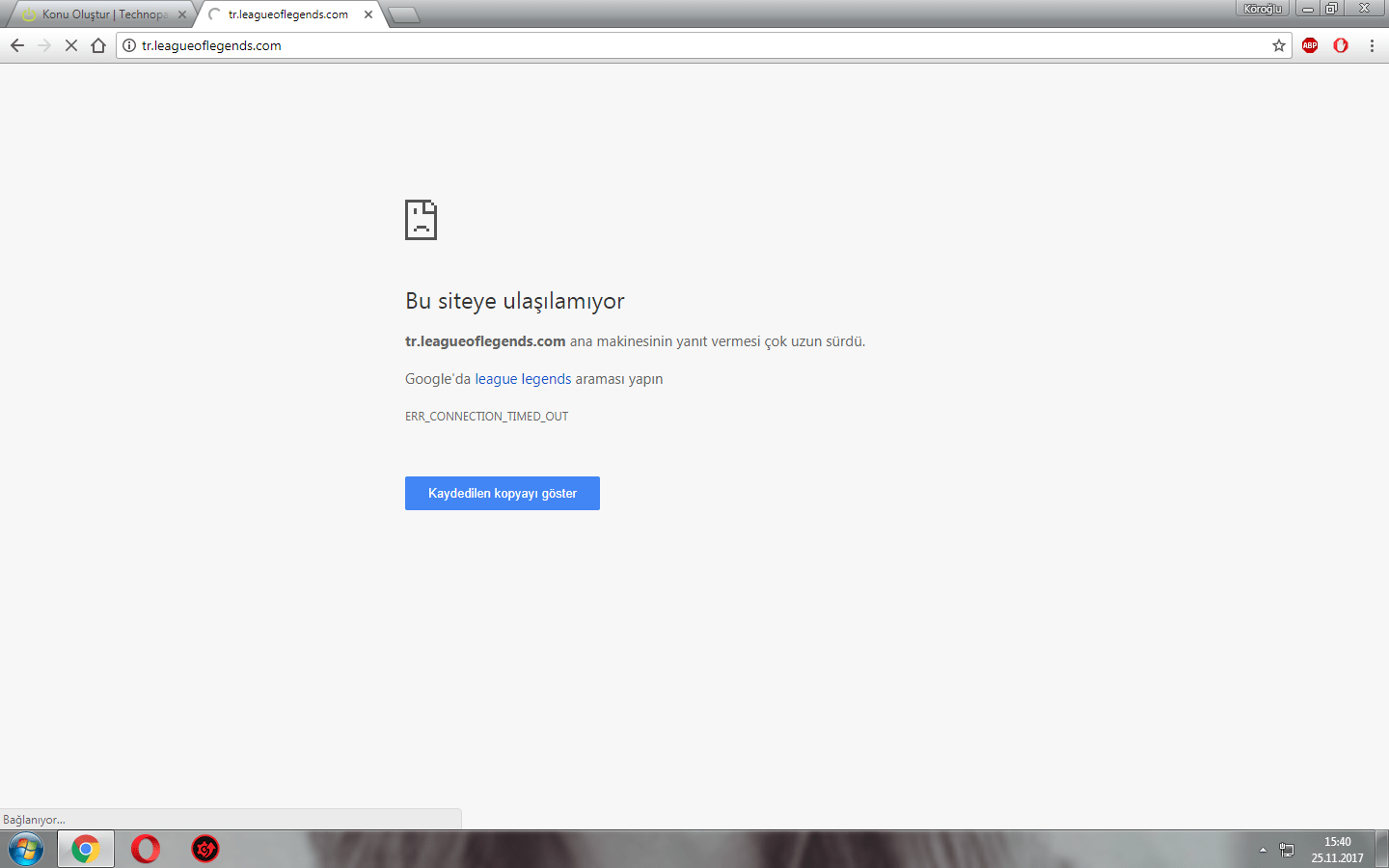This screenshot has width=1389, height=868.
Task: Click the Chrome taskbar icon
Action: pyautogui.click(x=86, y=849)
